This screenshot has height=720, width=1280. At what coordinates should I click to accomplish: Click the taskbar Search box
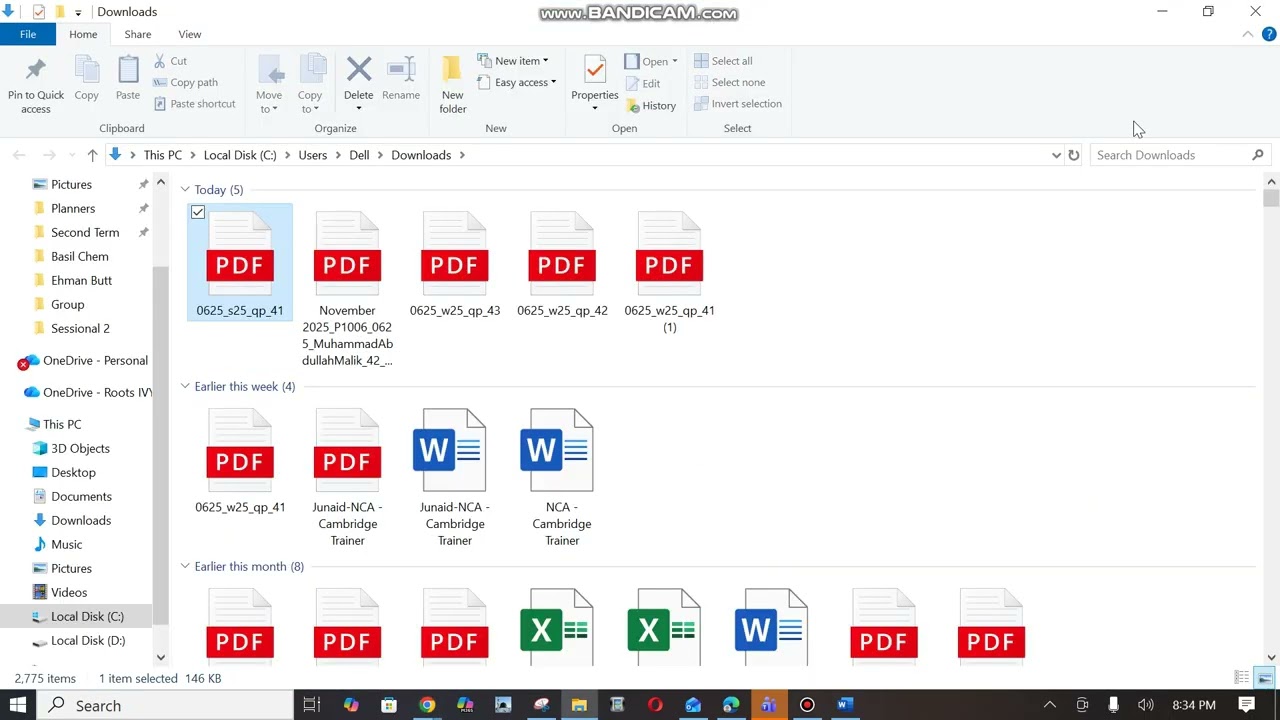(x=166, y=705)
